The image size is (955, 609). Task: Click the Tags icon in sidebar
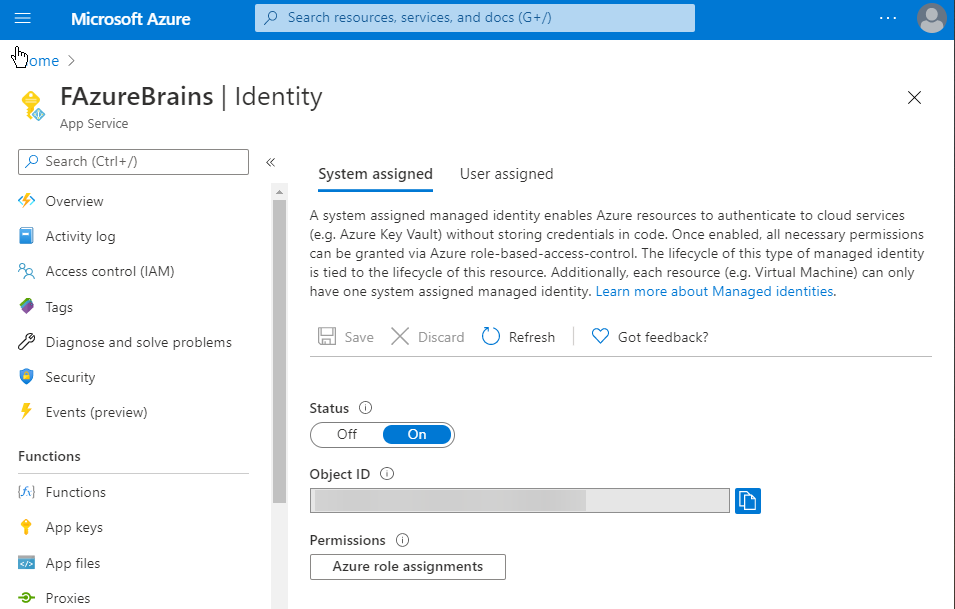26,306
